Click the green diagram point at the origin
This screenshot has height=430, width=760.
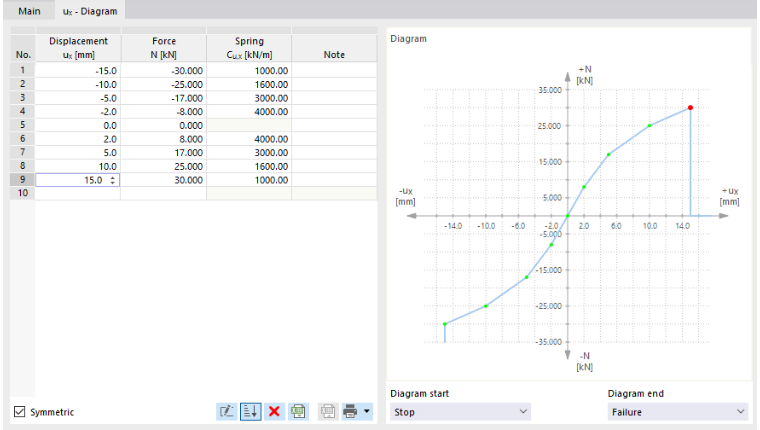click(x=568, y=216)
